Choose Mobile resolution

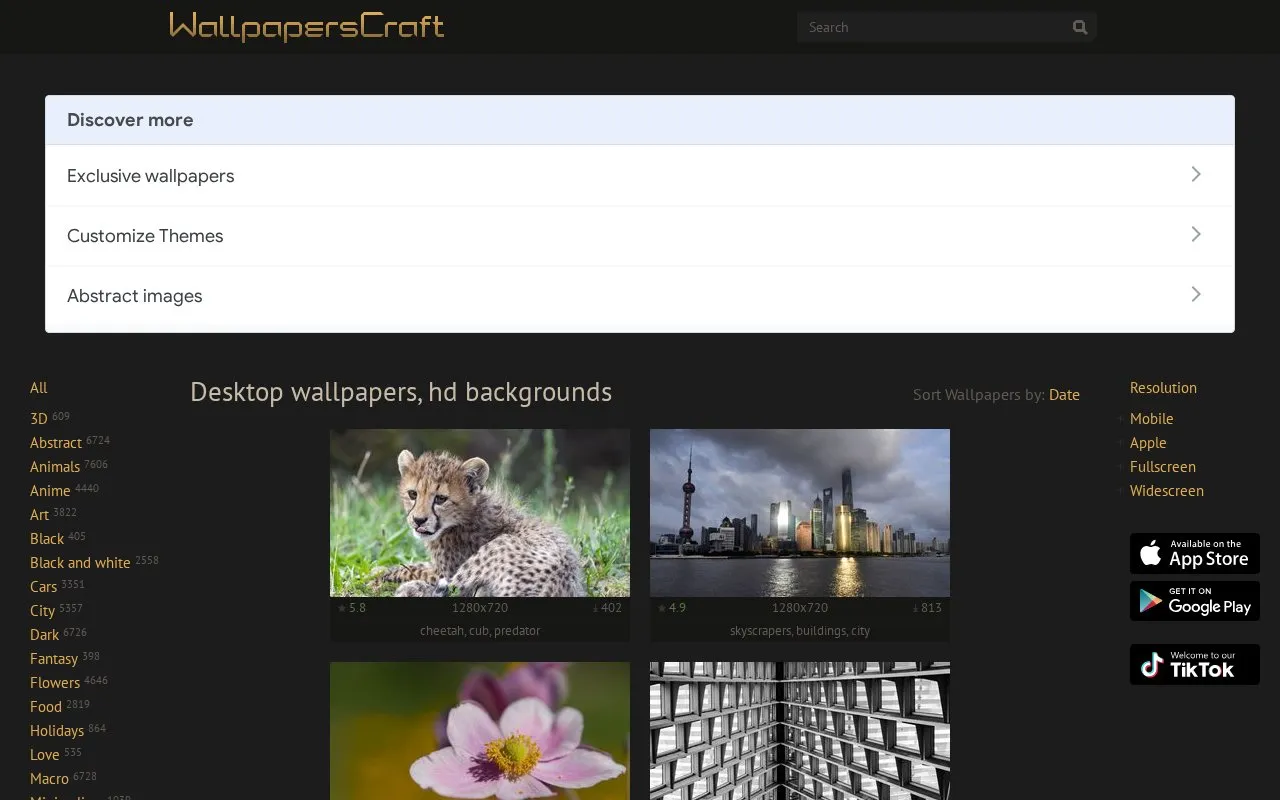click(1152, 419)
